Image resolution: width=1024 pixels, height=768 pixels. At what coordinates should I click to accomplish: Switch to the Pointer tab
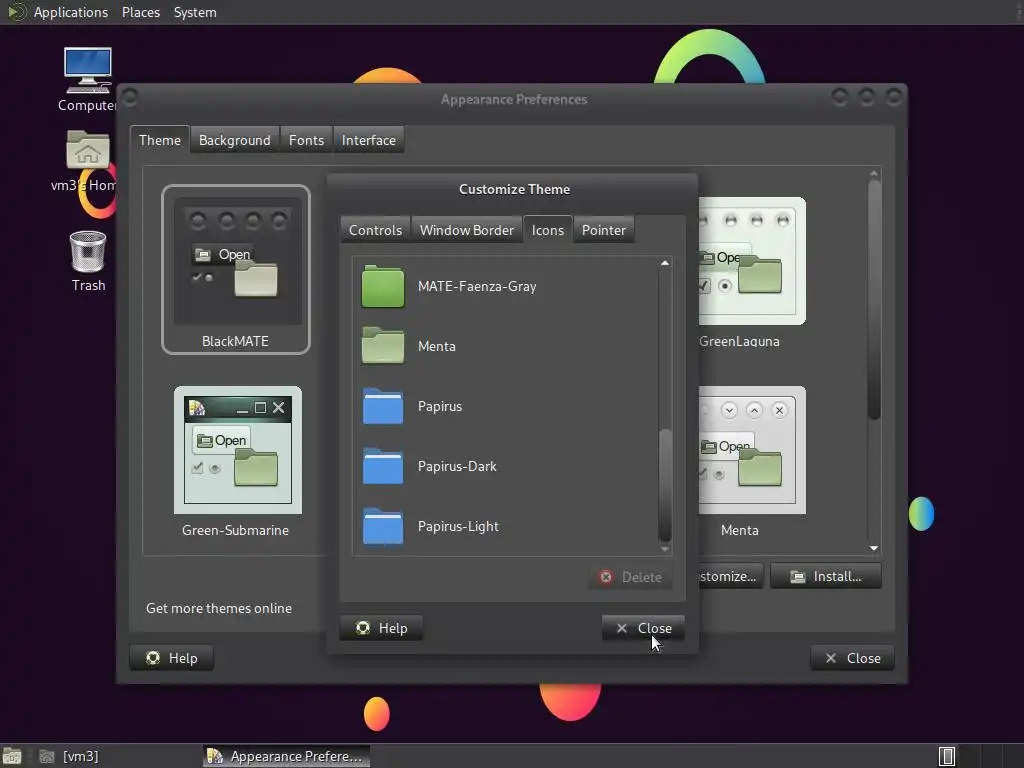tap(603, 230)
